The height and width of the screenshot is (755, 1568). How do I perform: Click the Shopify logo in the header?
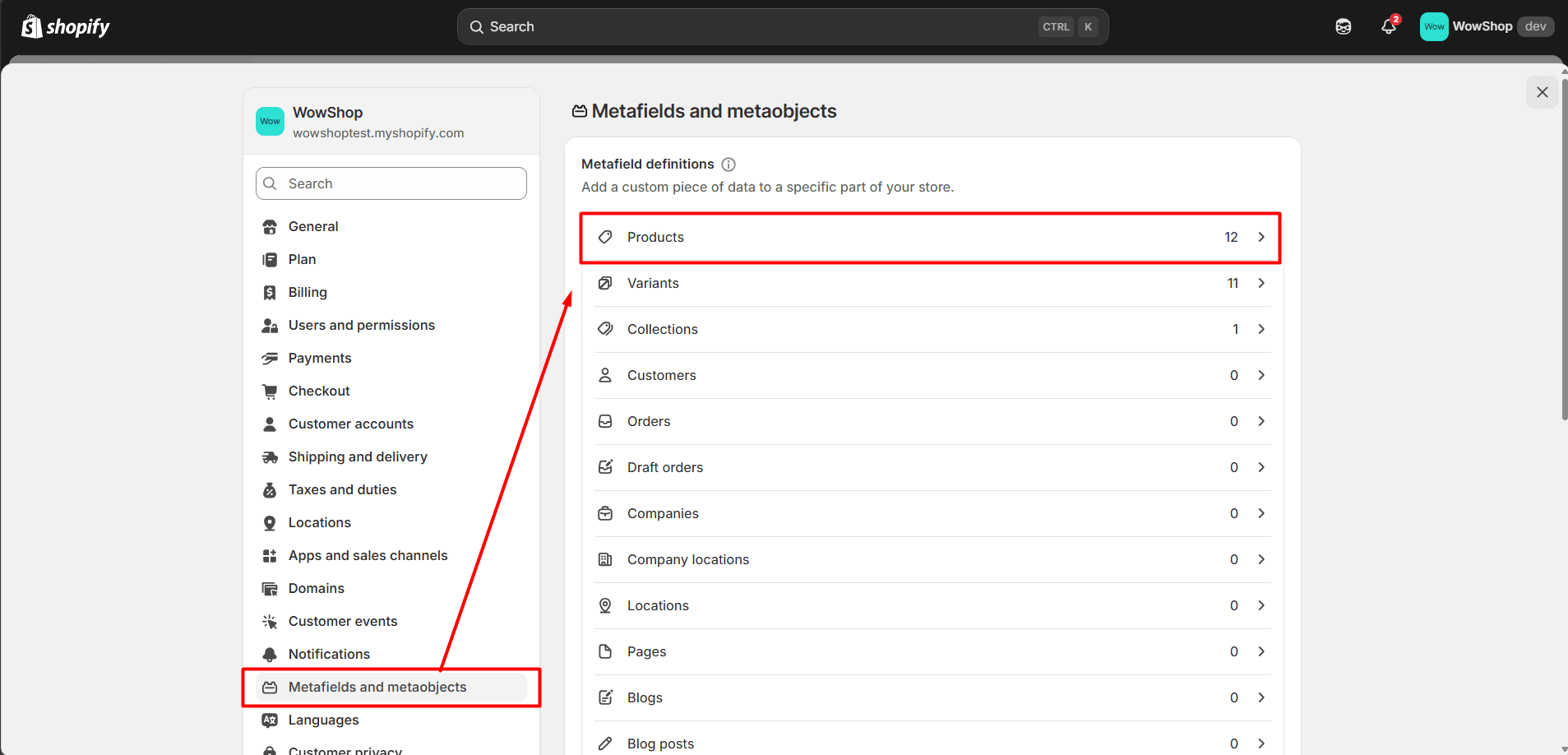click(65, 27)
